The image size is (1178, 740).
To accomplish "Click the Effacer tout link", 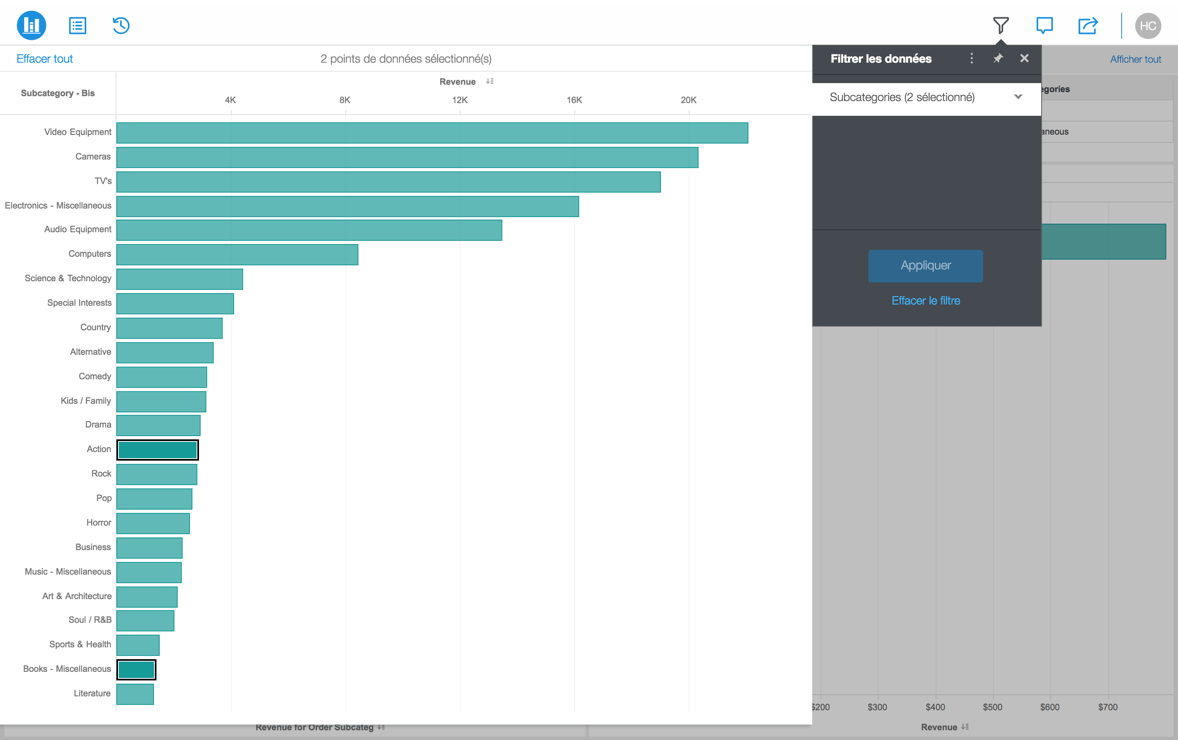I will click(x=44, y=59).
